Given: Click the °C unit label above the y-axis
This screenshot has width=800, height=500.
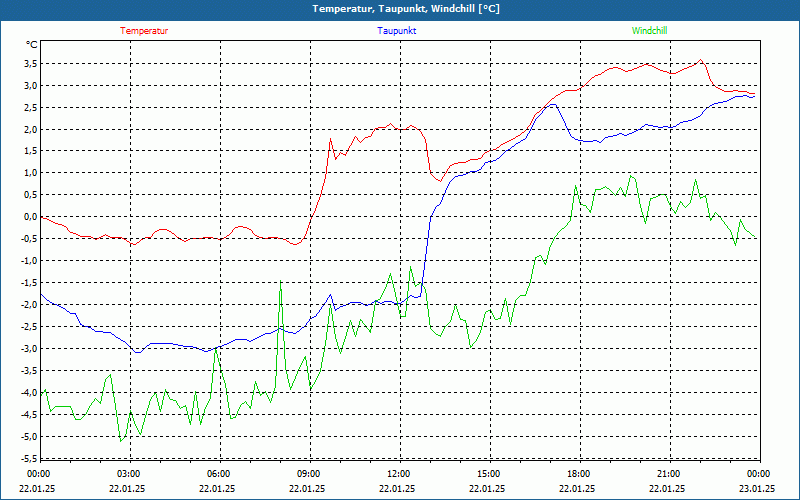Looking at the screenshot, I should coord(32,45).
